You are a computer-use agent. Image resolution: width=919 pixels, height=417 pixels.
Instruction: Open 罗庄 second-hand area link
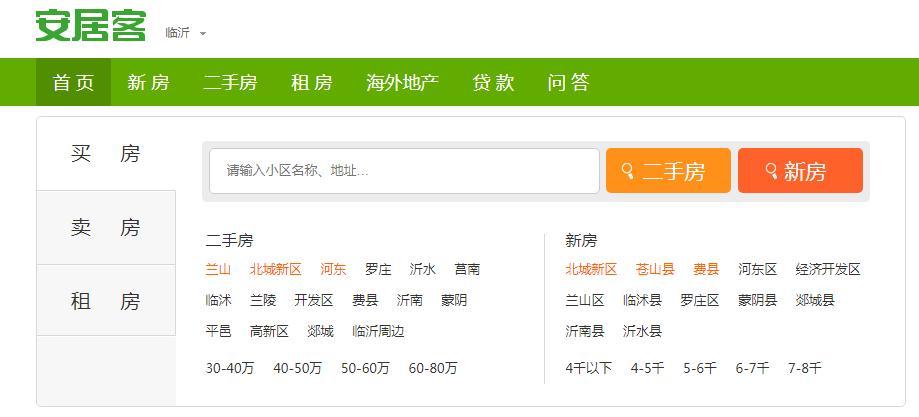pos(378,270)
